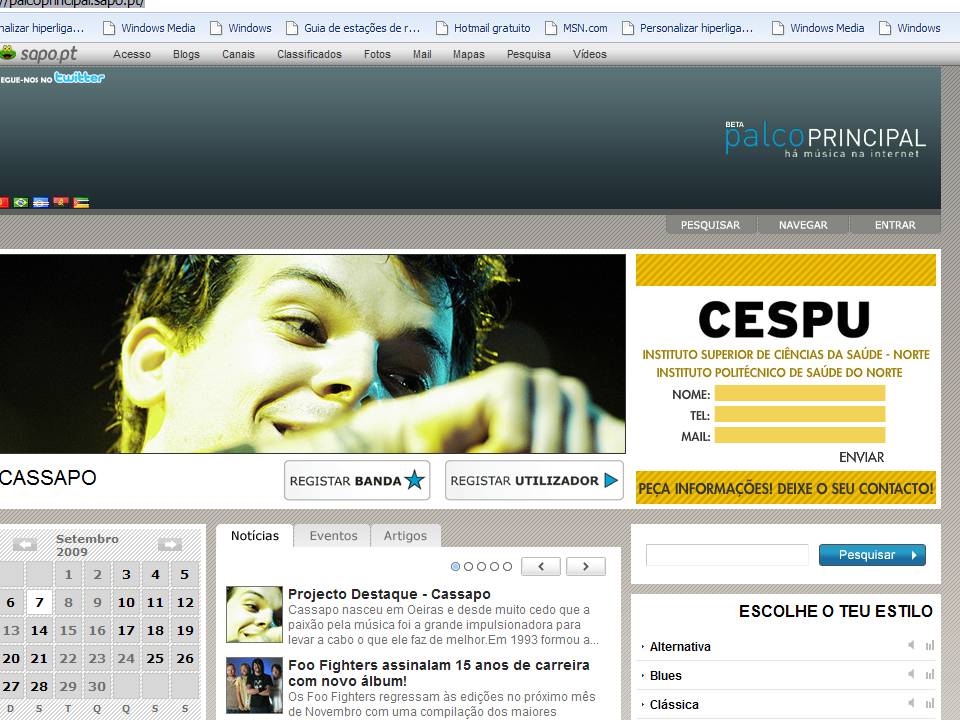Viewport: 960px width, 720px height.
Task: Open Fotos in the sapo menu
Action: coord(377,54)
